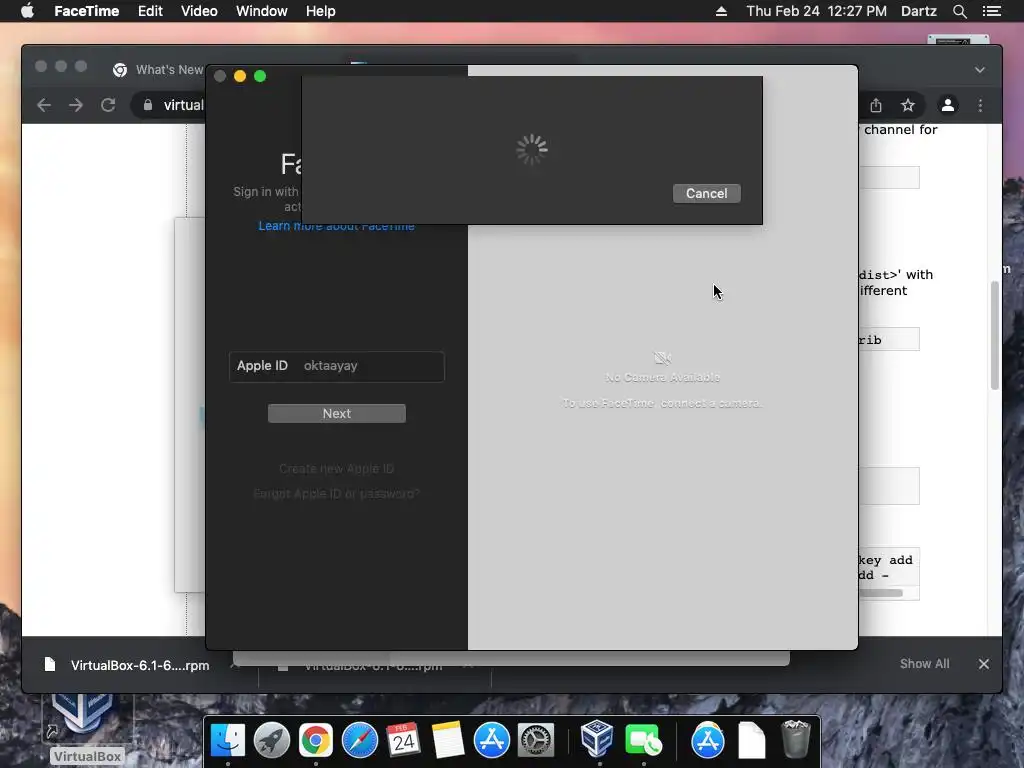Viewport: 1024px width, 768px height.
Task: Click Show All downloads in Chrome
Action: click(x=925, y=664)
